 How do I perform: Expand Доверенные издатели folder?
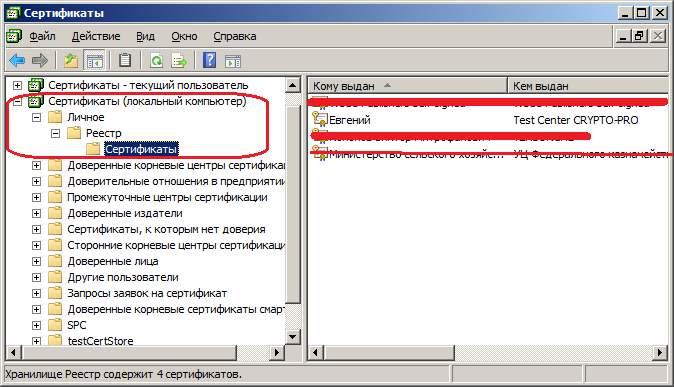[37, 213]
